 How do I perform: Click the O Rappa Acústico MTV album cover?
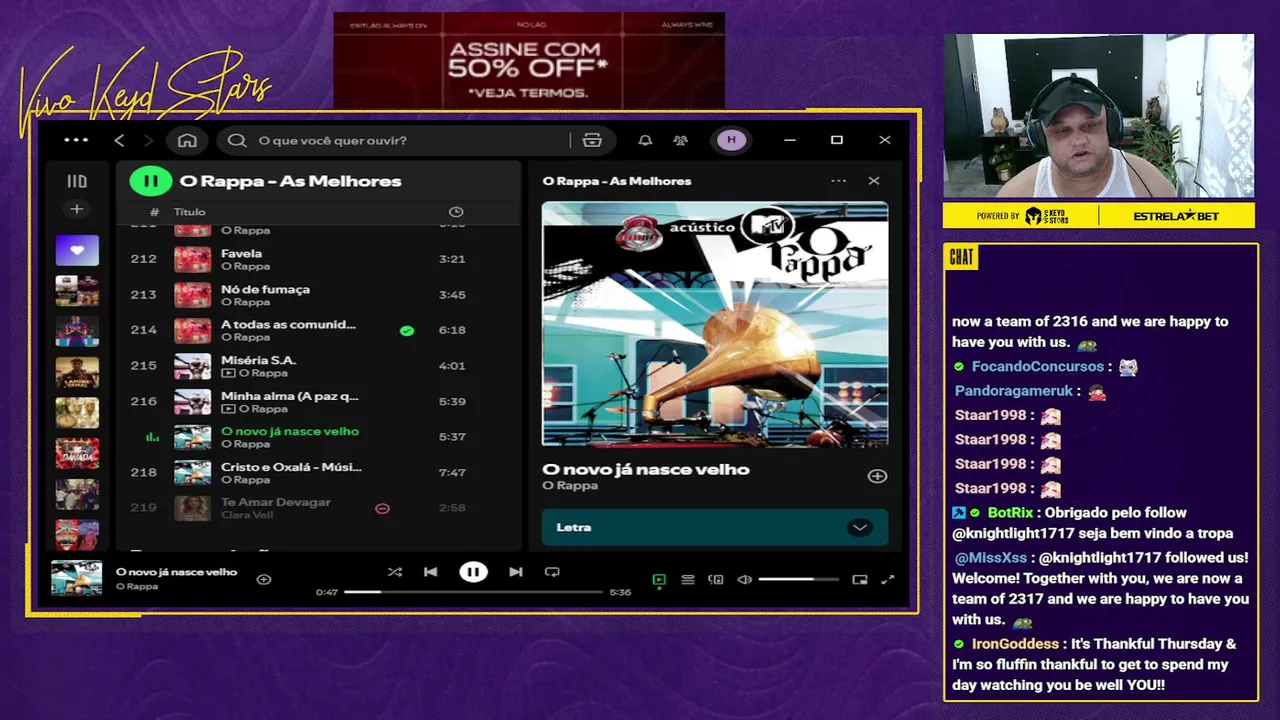pos(715,324)
